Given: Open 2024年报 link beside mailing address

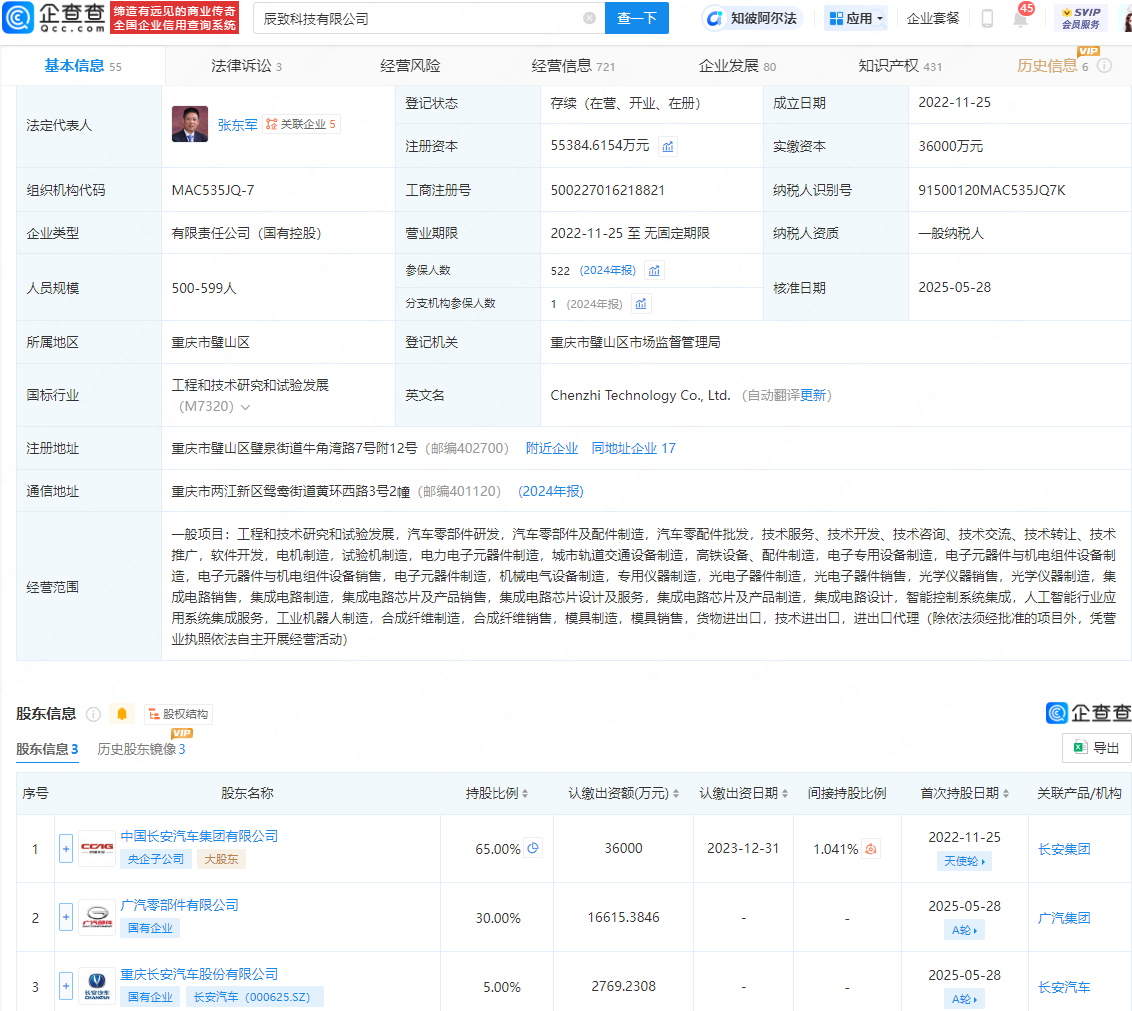Looking at the screenshot, I should coord(551,491).
